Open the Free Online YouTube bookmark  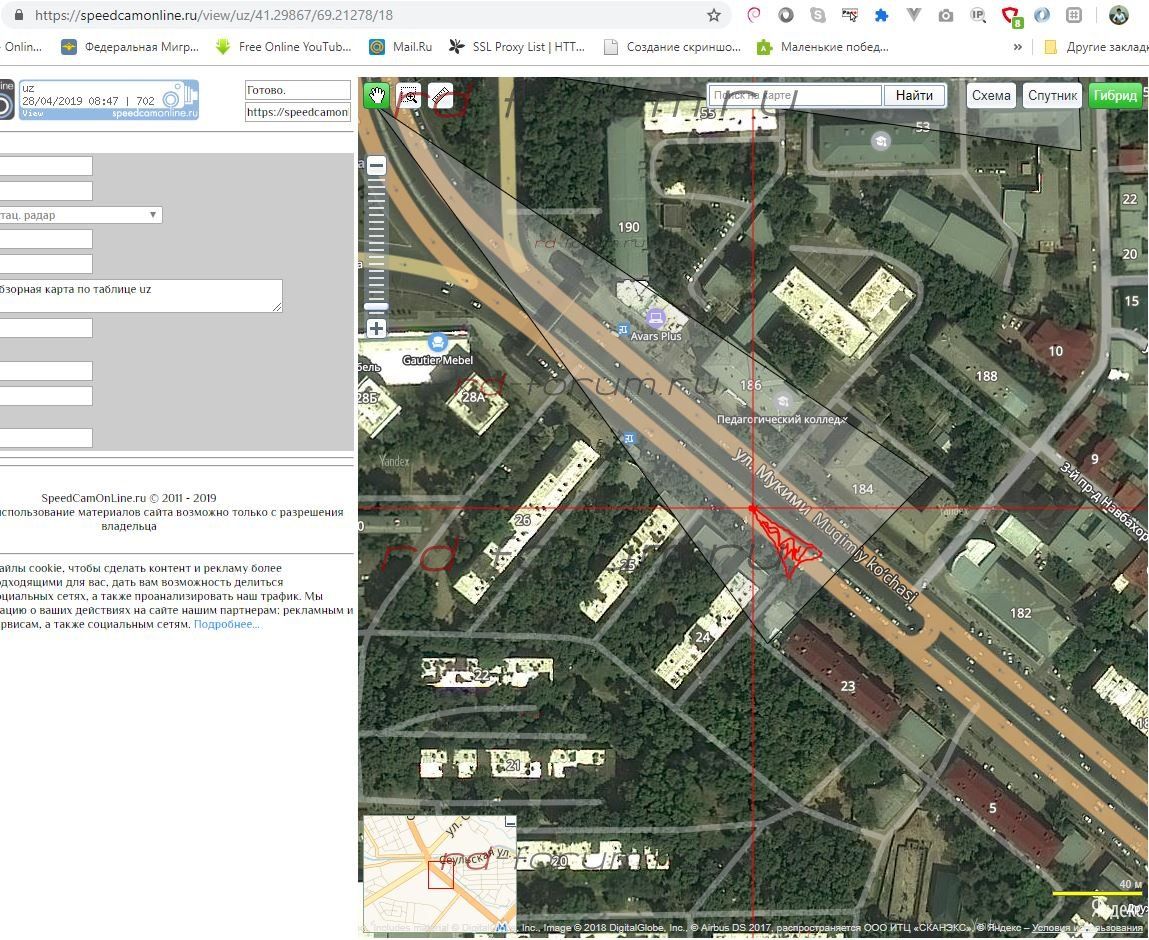click(x=284, y=47)
